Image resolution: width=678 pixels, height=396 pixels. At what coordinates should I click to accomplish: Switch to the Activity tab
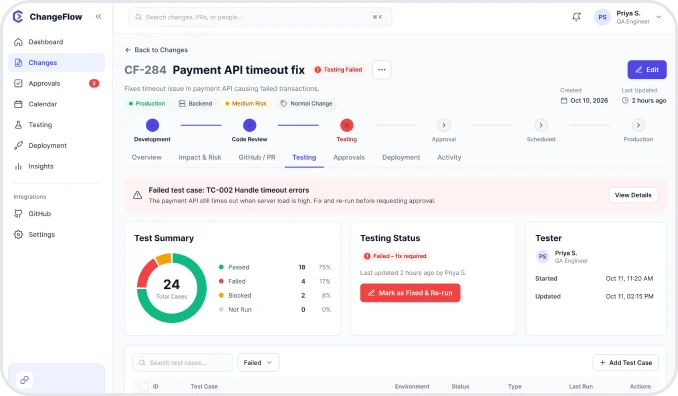[x=449, y=157]
